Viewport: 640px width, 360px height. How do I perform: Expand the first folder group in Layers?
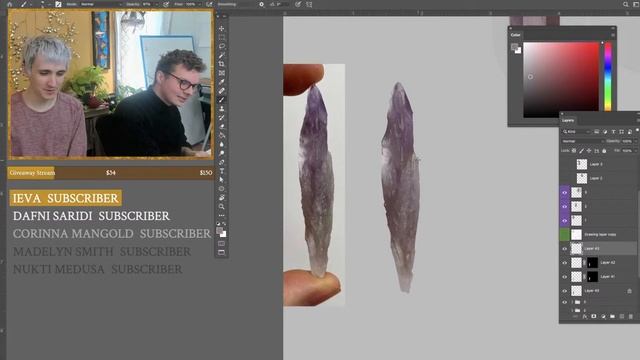pyautogui.click(x=572, y=302)
